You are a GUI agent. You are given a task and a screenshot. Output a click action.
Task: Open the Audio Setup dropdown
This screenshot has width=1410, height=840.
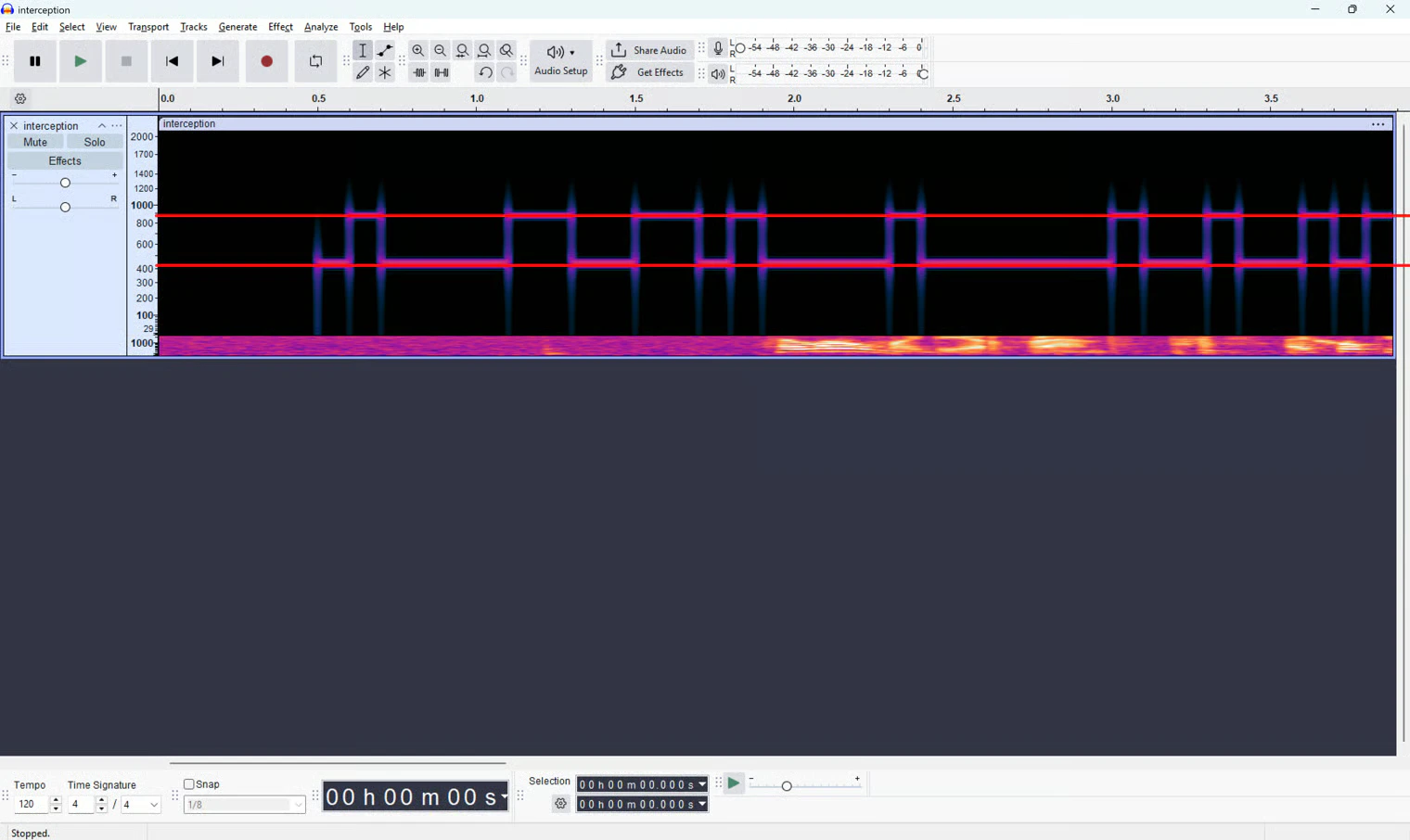pyautogui.click(x=561, y=62)
